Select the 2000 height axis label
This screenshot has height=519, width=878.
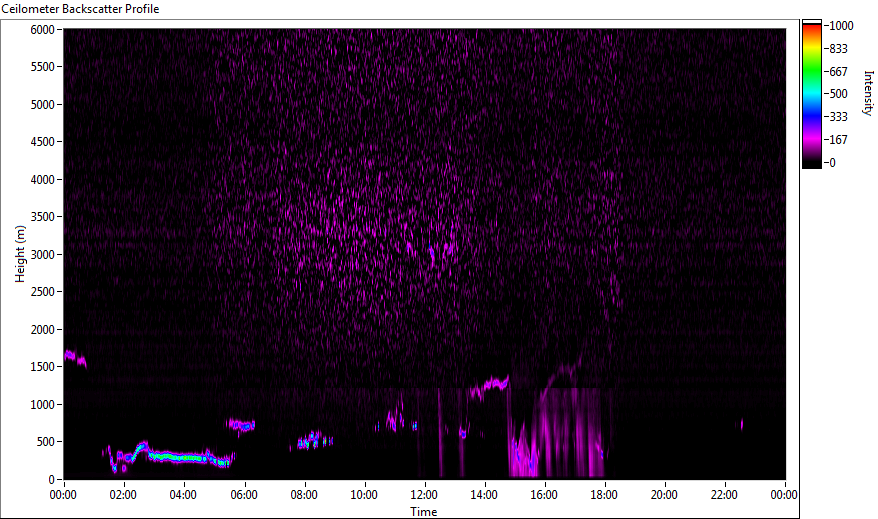coord(43,330)
